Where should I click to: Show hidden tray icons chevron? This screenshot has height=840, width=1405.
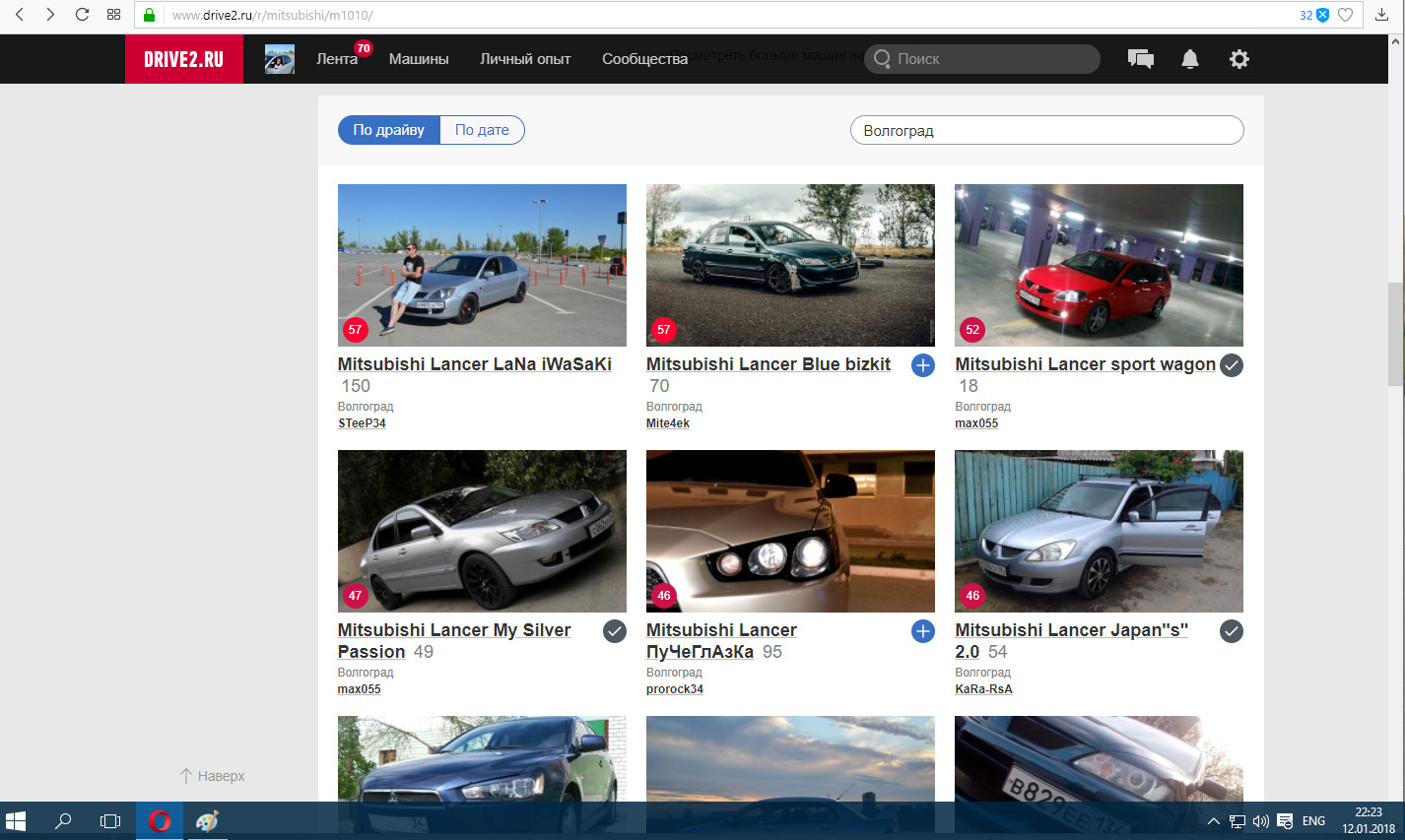point(1214,821)
